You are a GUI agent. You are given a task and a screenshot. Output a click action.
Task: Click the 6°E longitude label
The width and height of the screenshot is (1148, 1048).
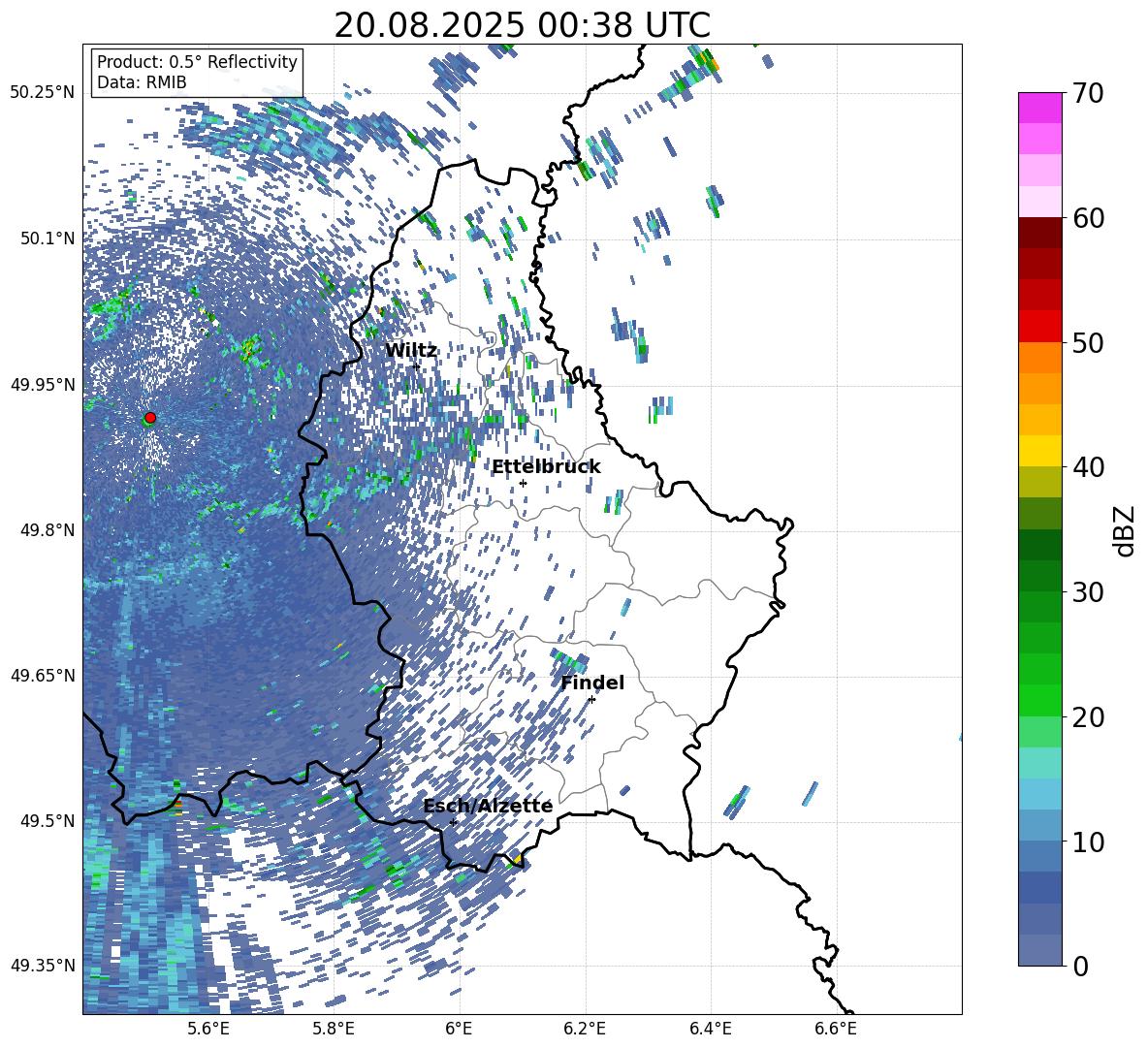click(459, 1029)
